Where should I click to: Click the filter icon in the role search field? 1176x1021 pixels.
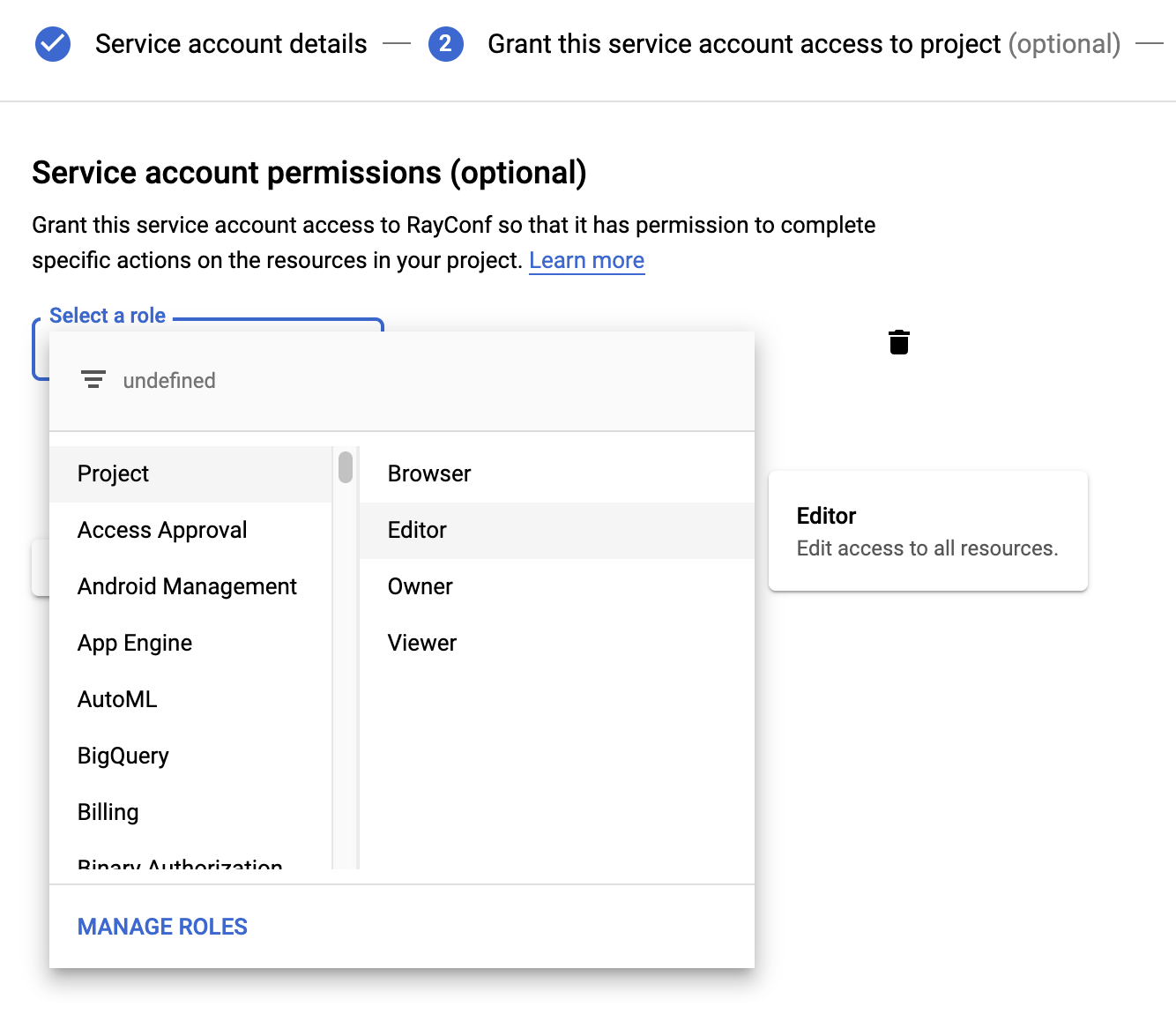point(93,380)
